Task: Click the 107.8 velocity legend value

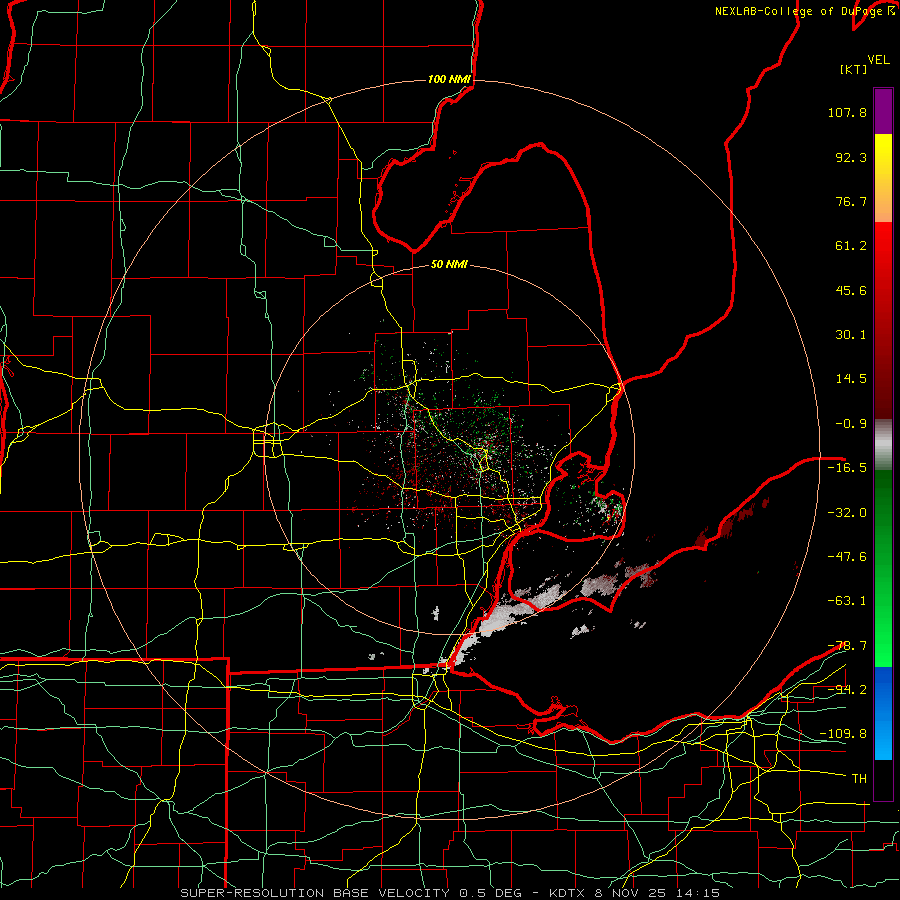Action: pyautogui.click(x=847, y=112)
